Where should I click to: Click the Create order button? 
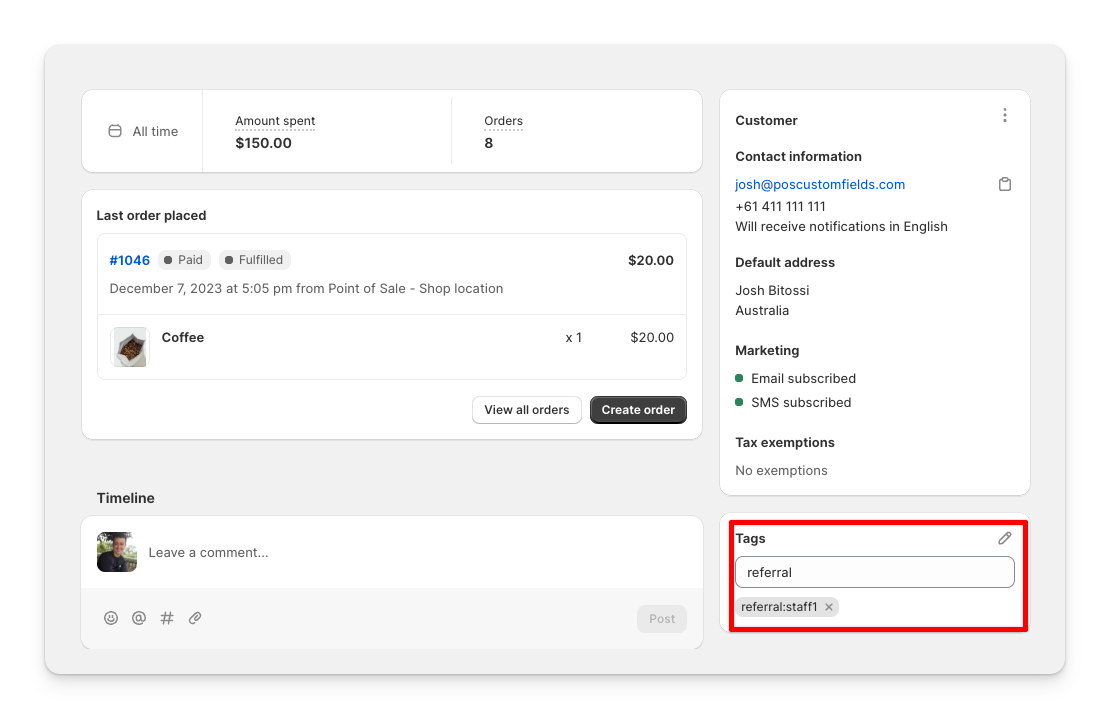[x=638, y=410]
